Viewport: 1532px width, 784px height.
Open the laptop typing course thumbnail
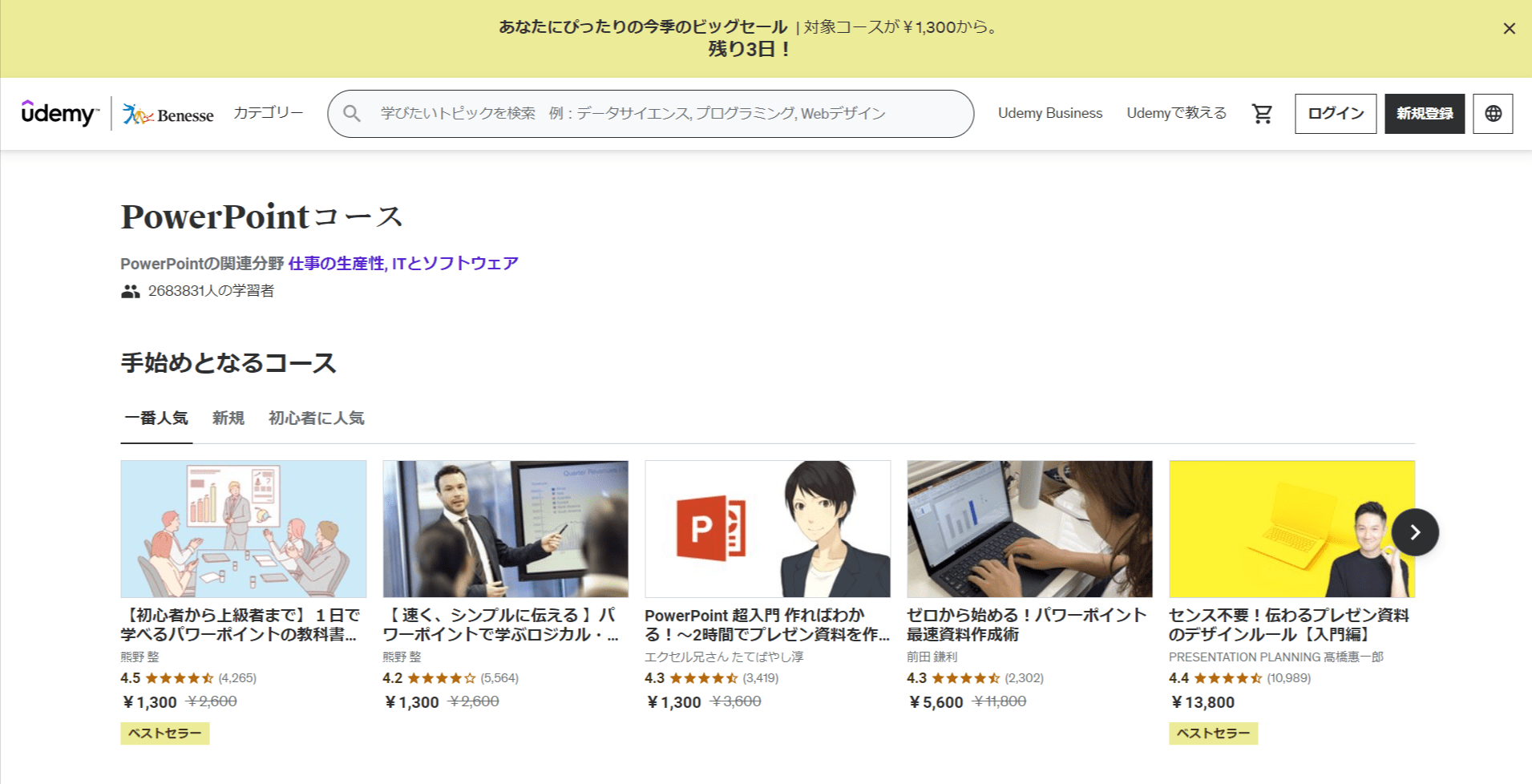coord(1029,529)
